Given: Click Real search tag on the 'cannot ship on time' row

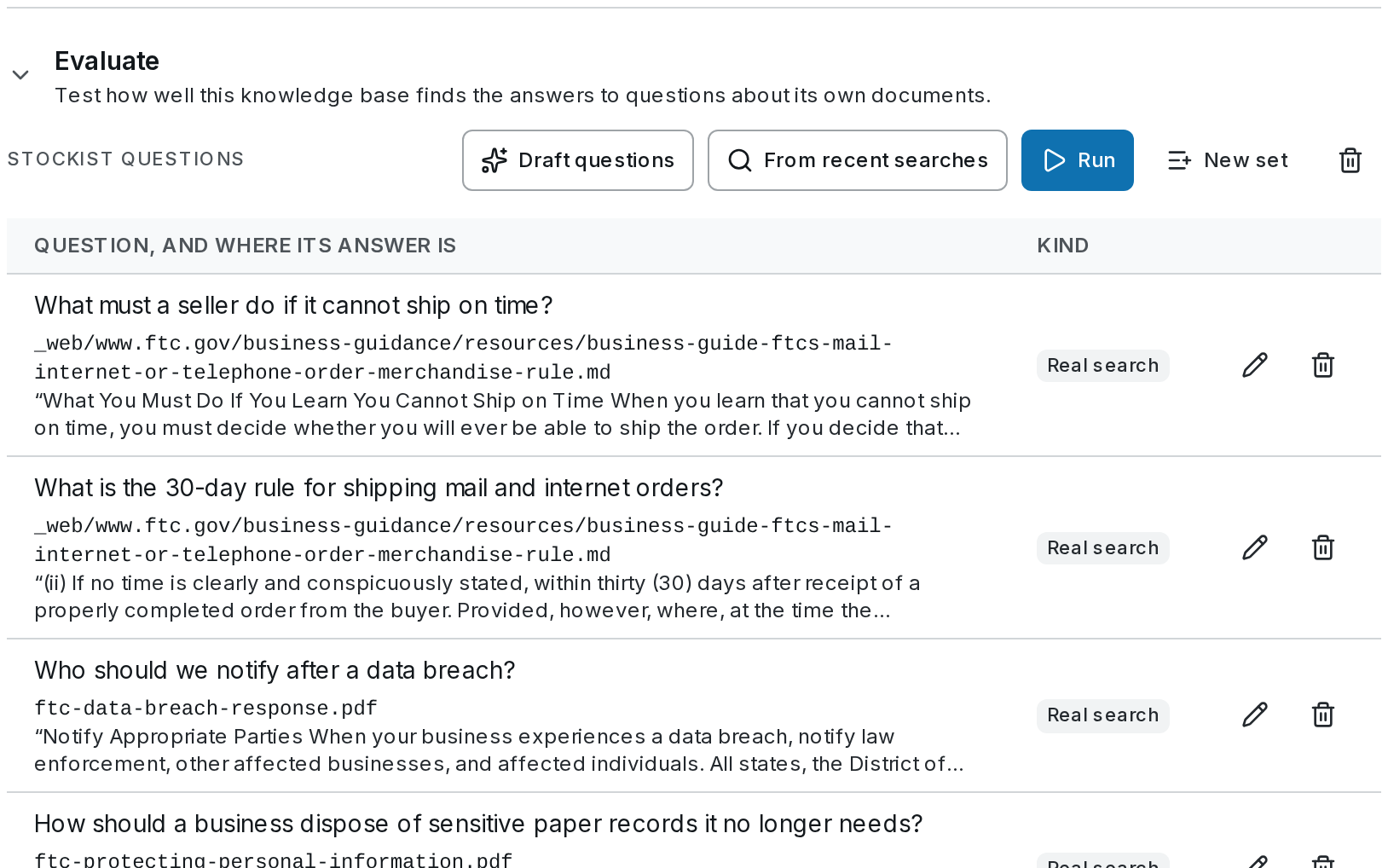Looking at the screenshot, I should coord(1103,365).
